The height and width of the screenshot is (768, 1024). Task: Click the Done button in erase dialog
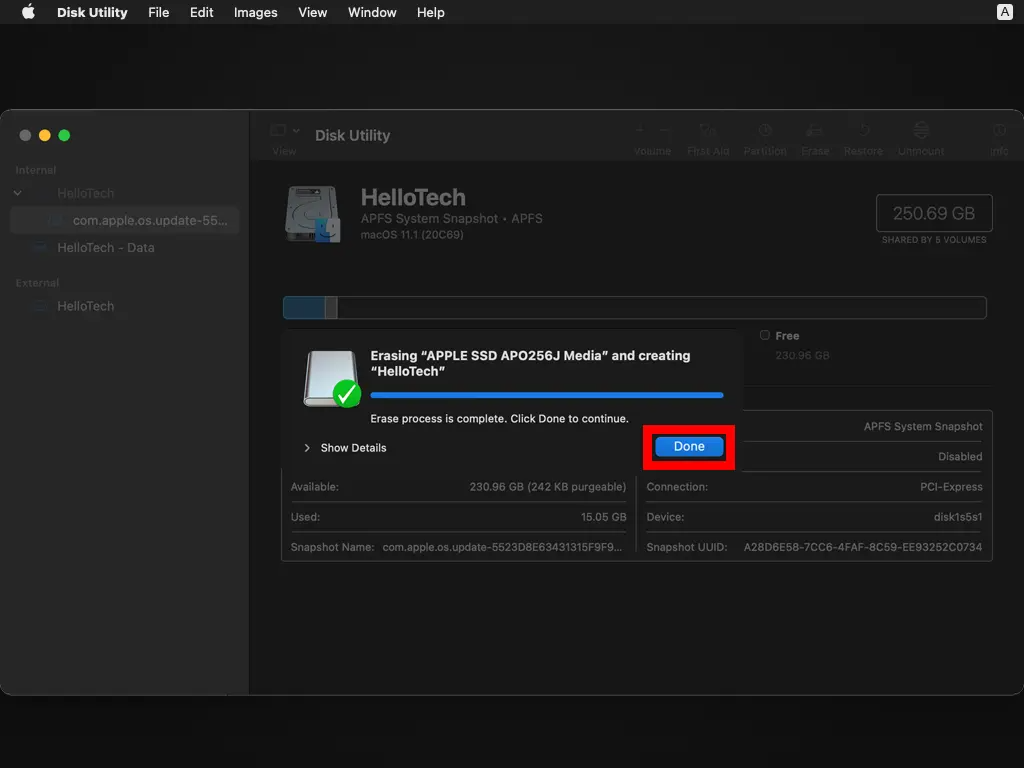point(689,447)
